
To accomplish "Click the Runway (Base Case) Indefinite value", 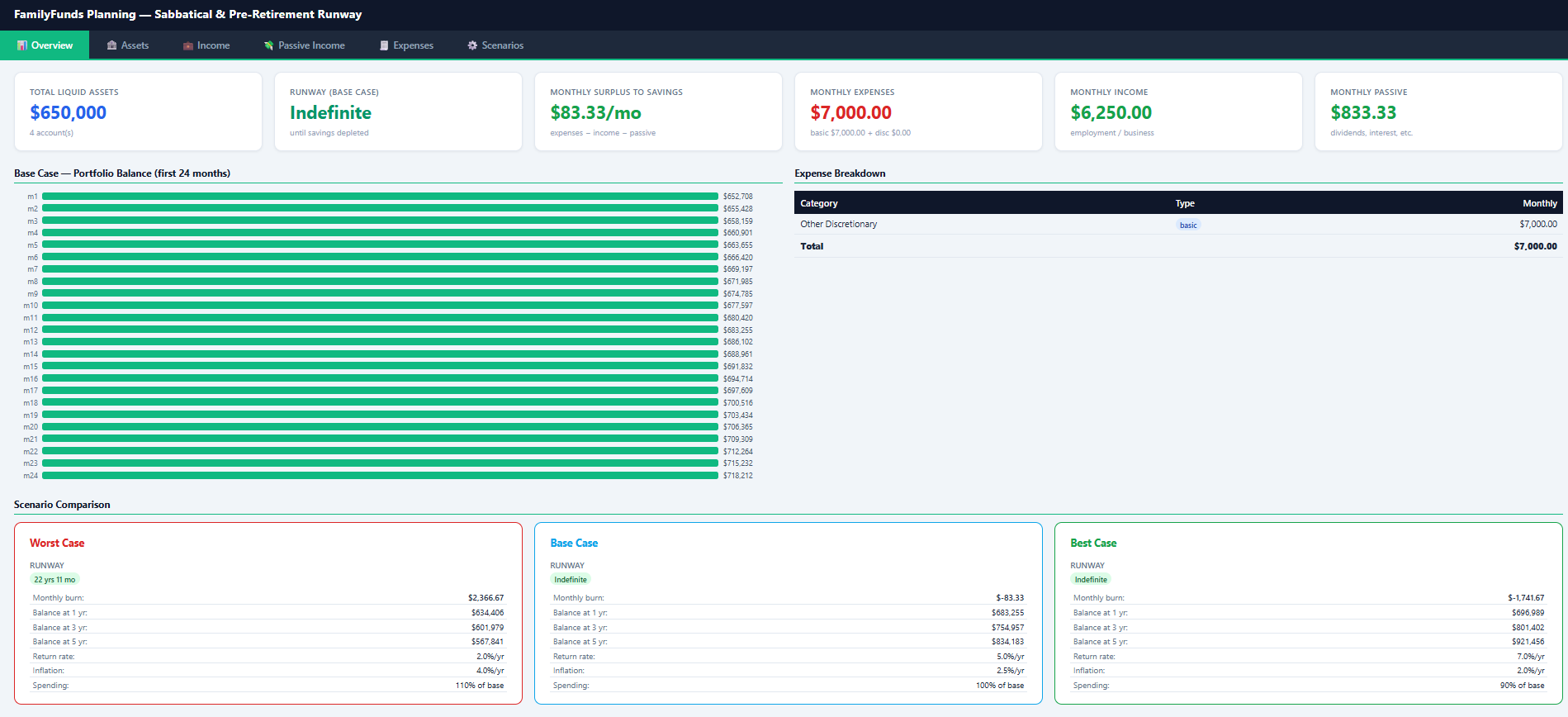I will (x=330, y=113).
